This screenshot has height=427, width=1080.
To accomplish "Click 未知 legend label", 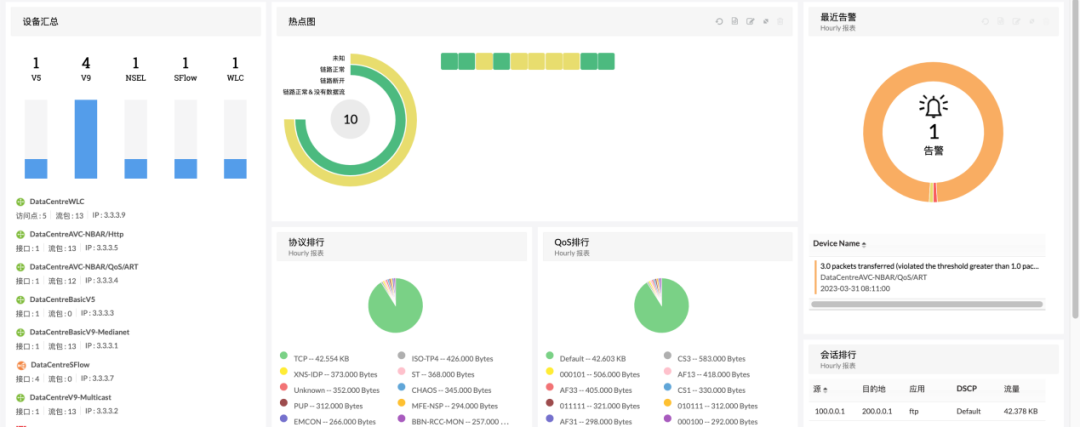I will pyautogui.click(x=339, y=59).
